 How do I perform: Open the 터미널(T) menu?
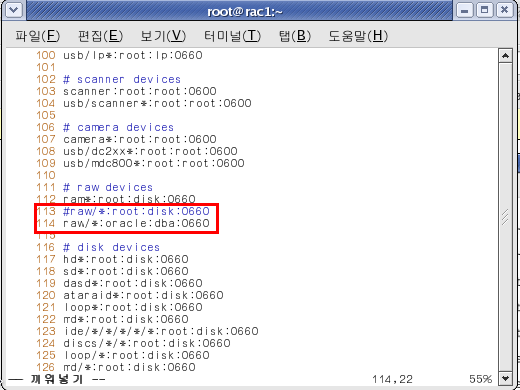[232, 36]
